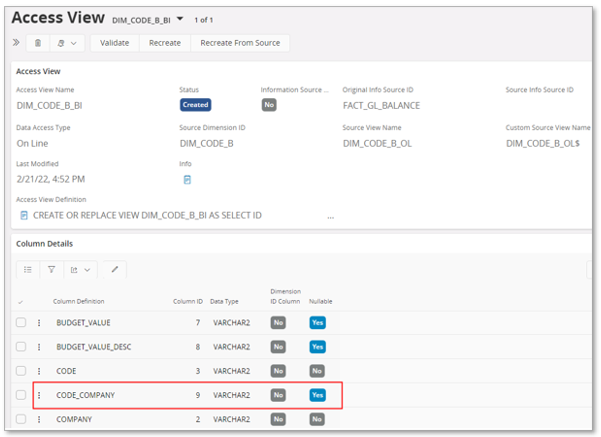Open the Info document icon
The image size is (601, 437).
point(187,180)
